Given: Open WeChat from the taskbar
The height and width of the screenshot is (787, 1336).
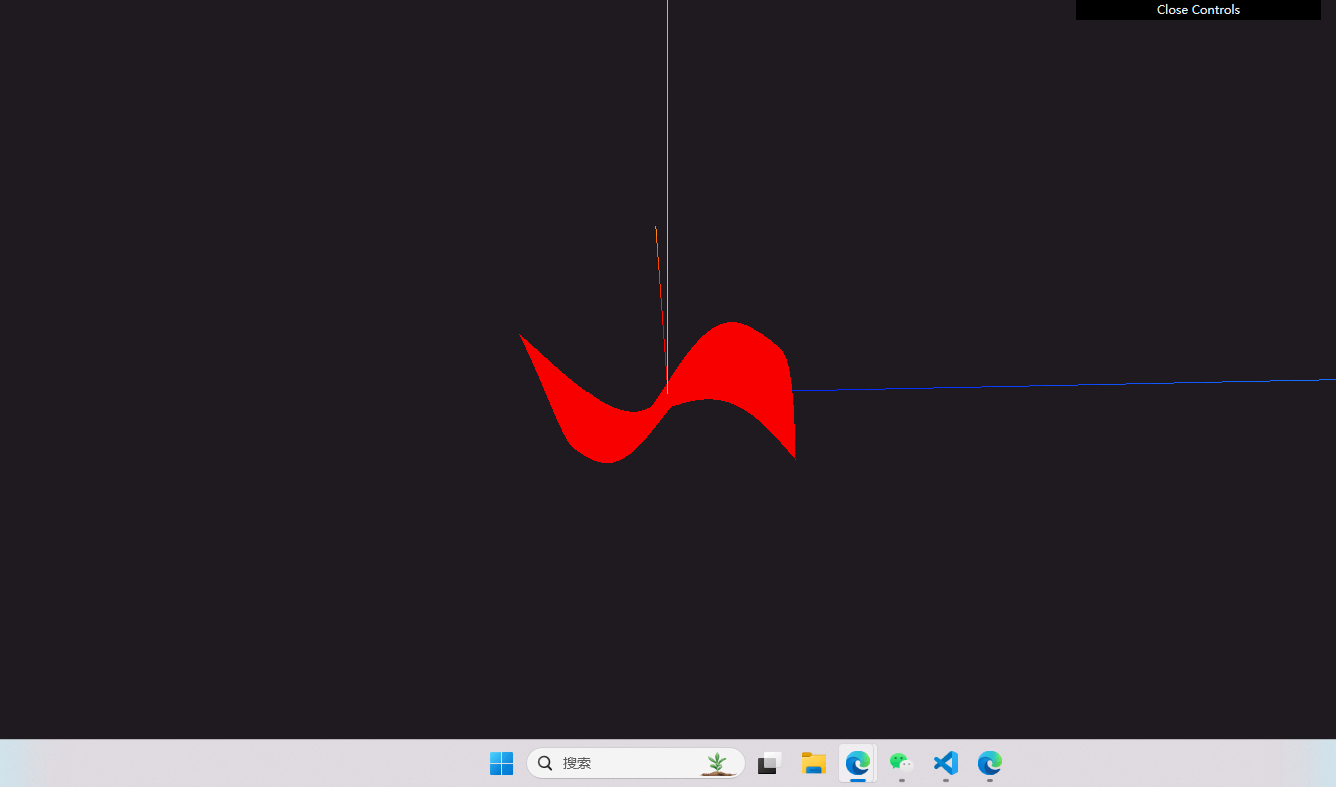Looking at the screenshot, I should [x=901, y=763].
